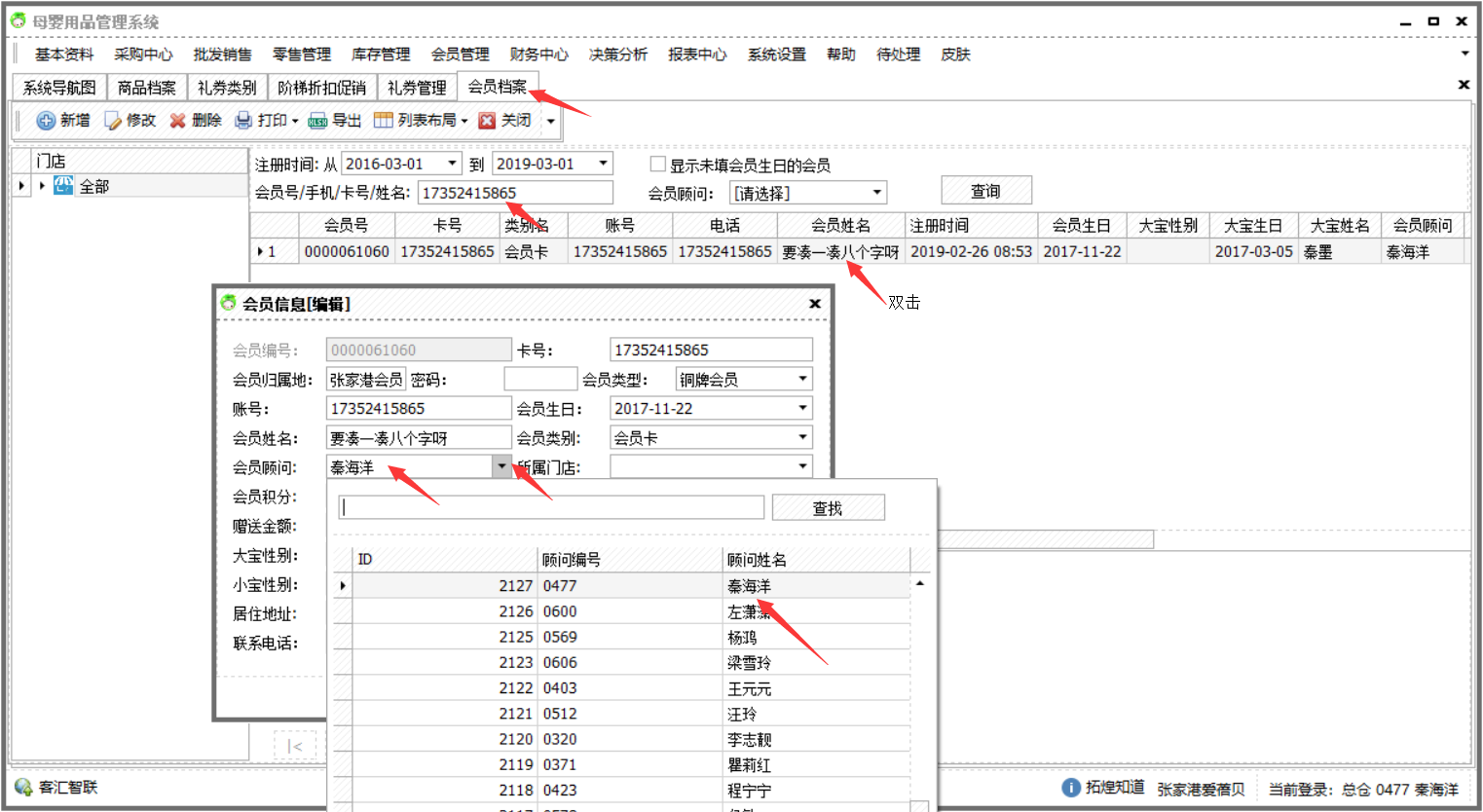Sort by 注册时间 column header
Image resolution: width=1483 pixels, height=812 pixels.
(972, 225)
